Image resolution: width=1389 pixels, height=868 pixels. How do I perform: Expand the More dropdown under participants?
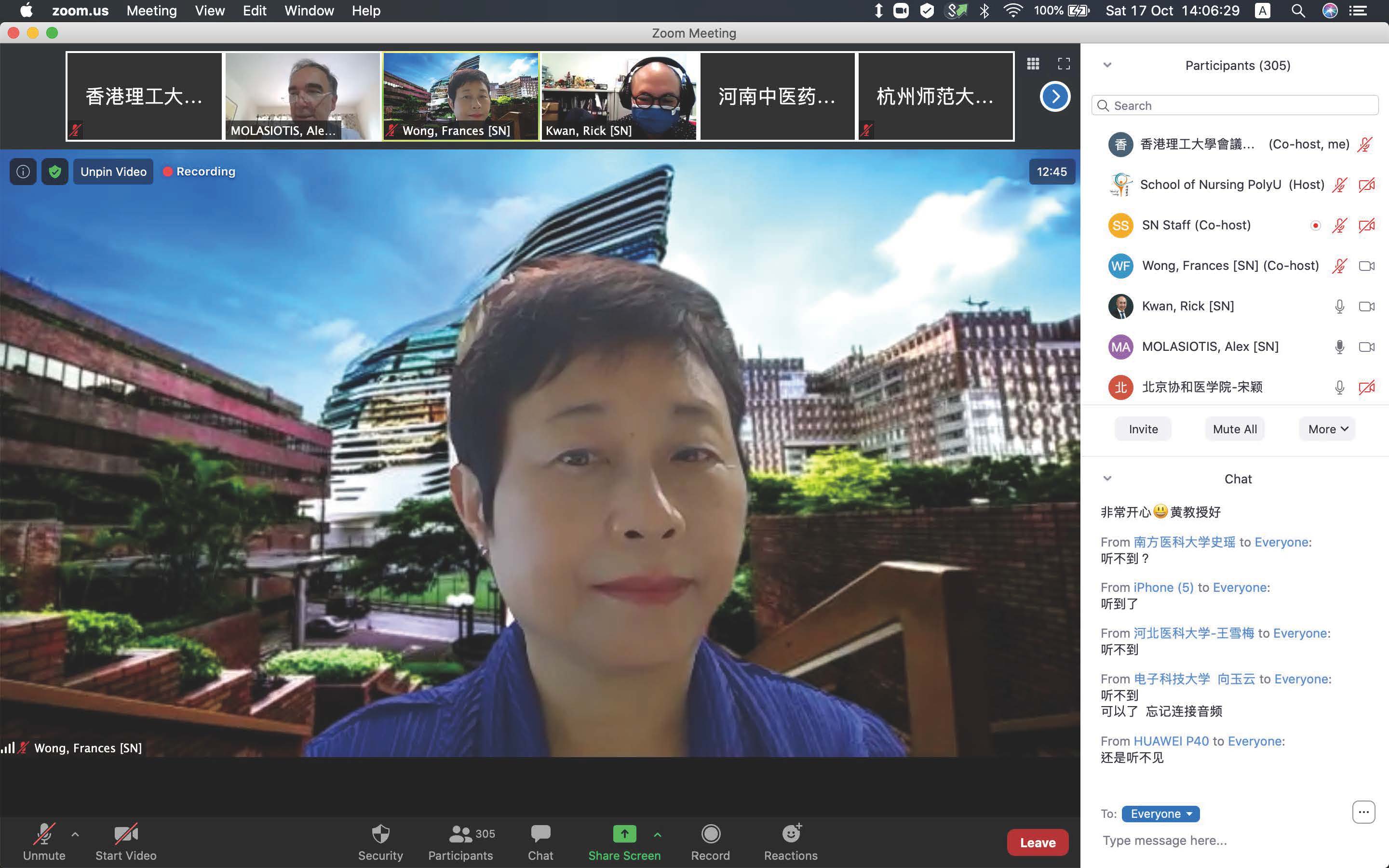[1327, 429]
